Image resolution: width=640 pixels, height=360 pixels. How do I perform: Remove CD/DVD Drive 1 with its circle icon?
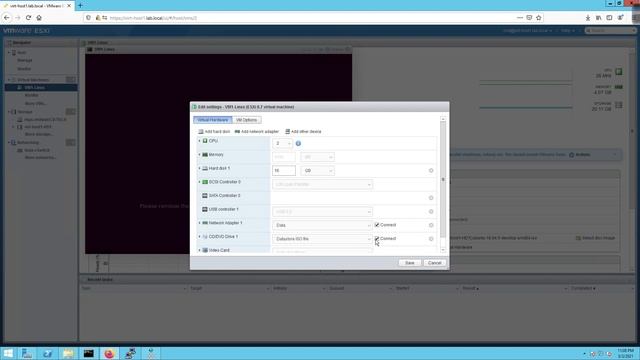(431, 239)
